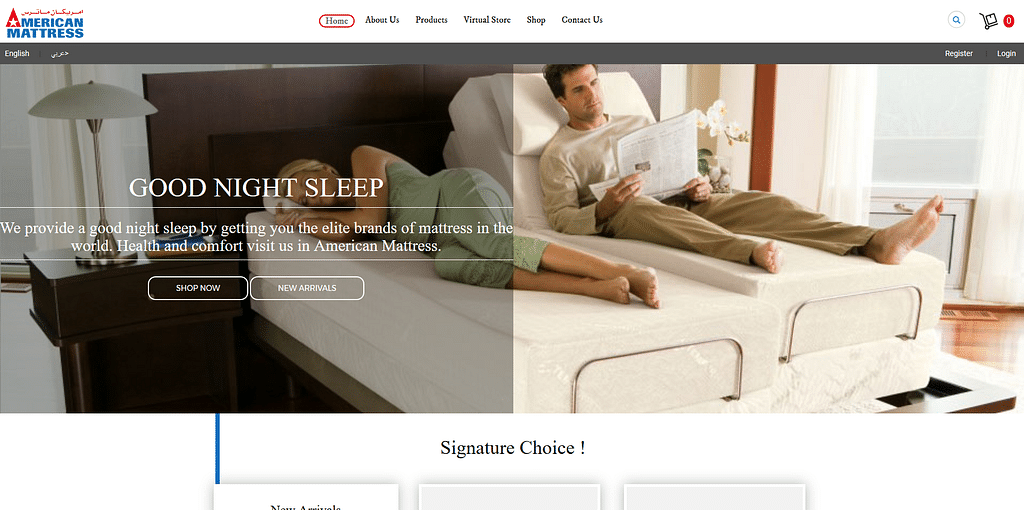Open the Products menu
The width and height of the screenshot is (1024, 510).
(431, 20)
